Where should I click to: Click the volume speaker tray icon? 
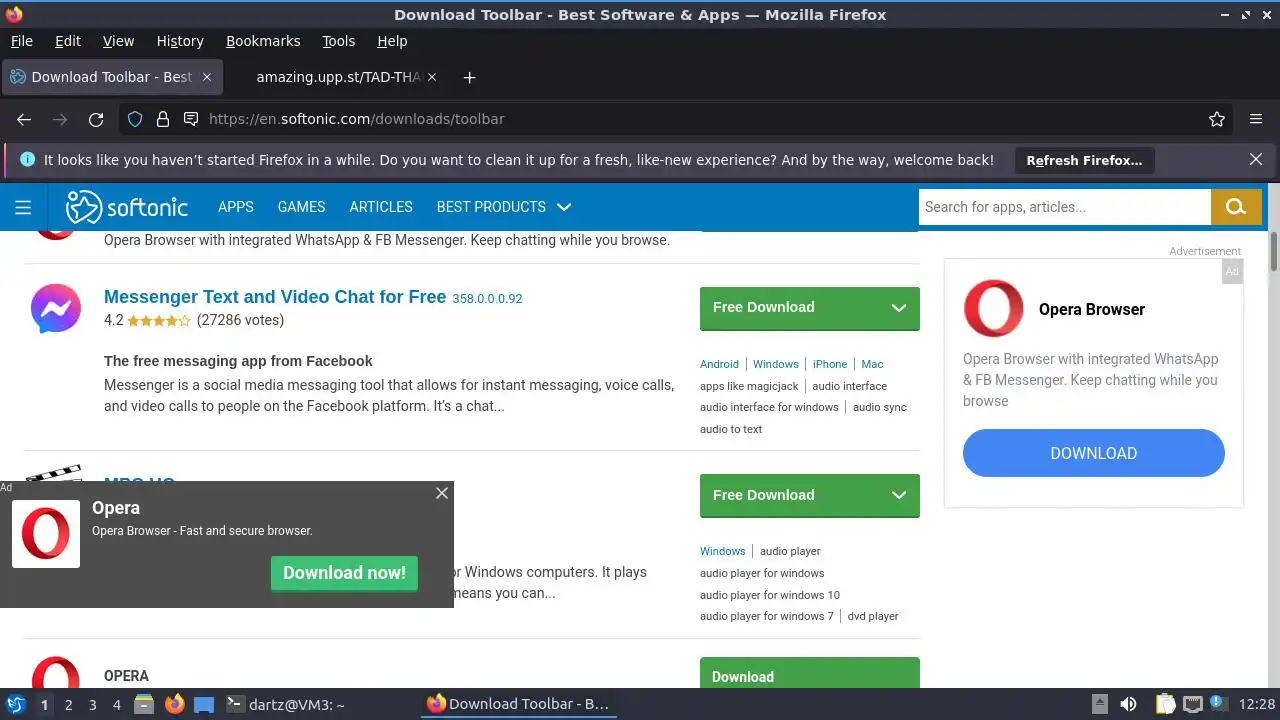point(1128,704)
